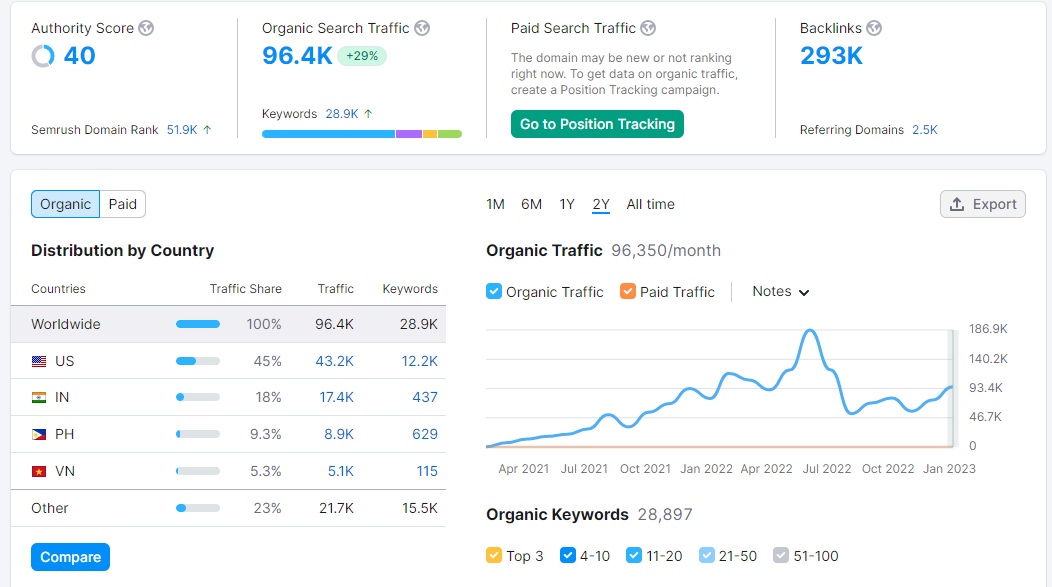Screen dimensions: 1052x587
Task: Click the India flag icon
Action: tap(39, 397)
